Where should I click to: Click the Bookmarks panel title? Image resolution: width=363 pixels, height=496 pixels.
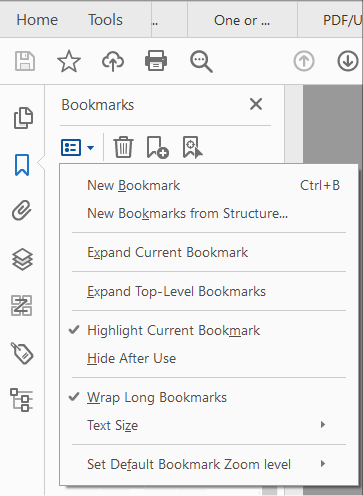98,105
